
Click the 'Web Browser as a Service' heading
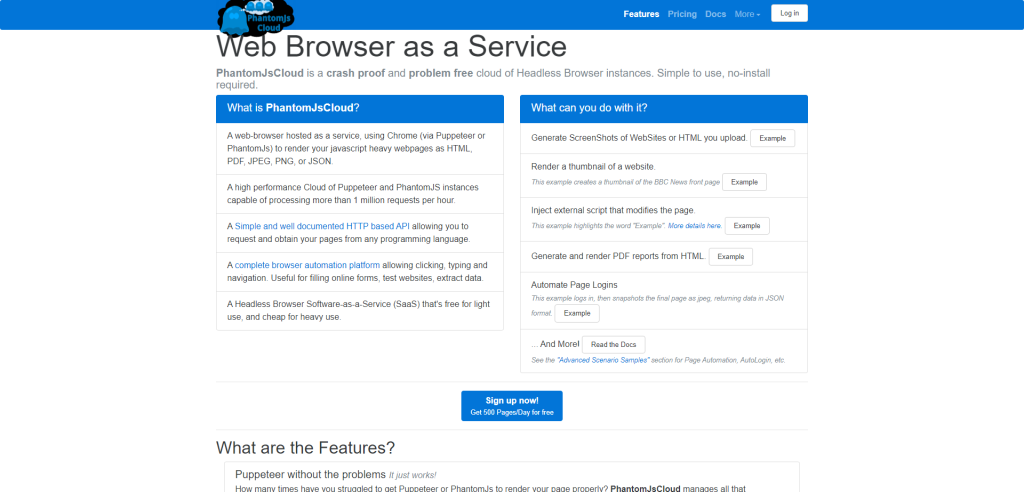coord(391,47)
